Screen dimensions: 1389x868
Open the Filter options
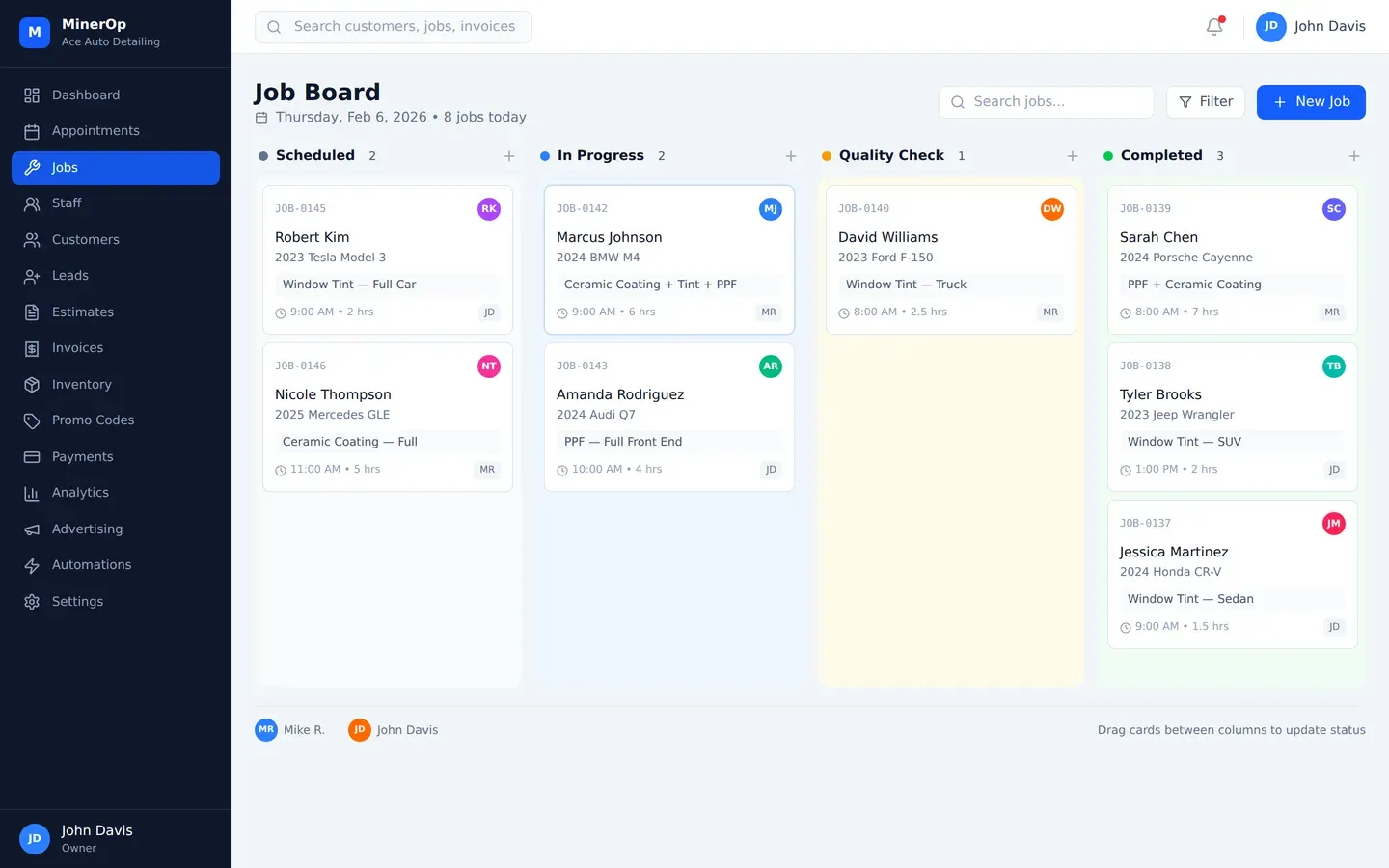click(1205, 101)
